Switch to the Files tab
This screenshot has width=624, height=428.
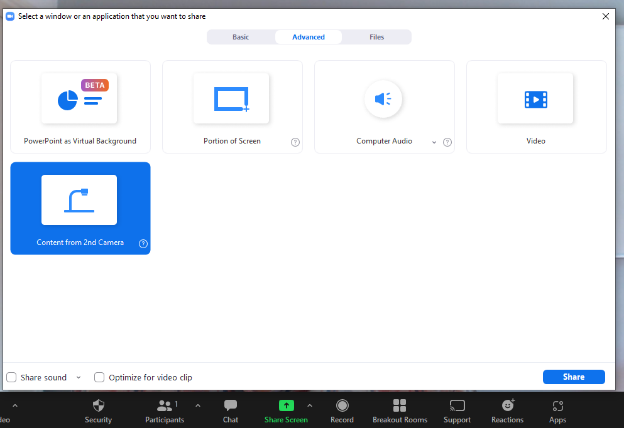coord(376,37)
